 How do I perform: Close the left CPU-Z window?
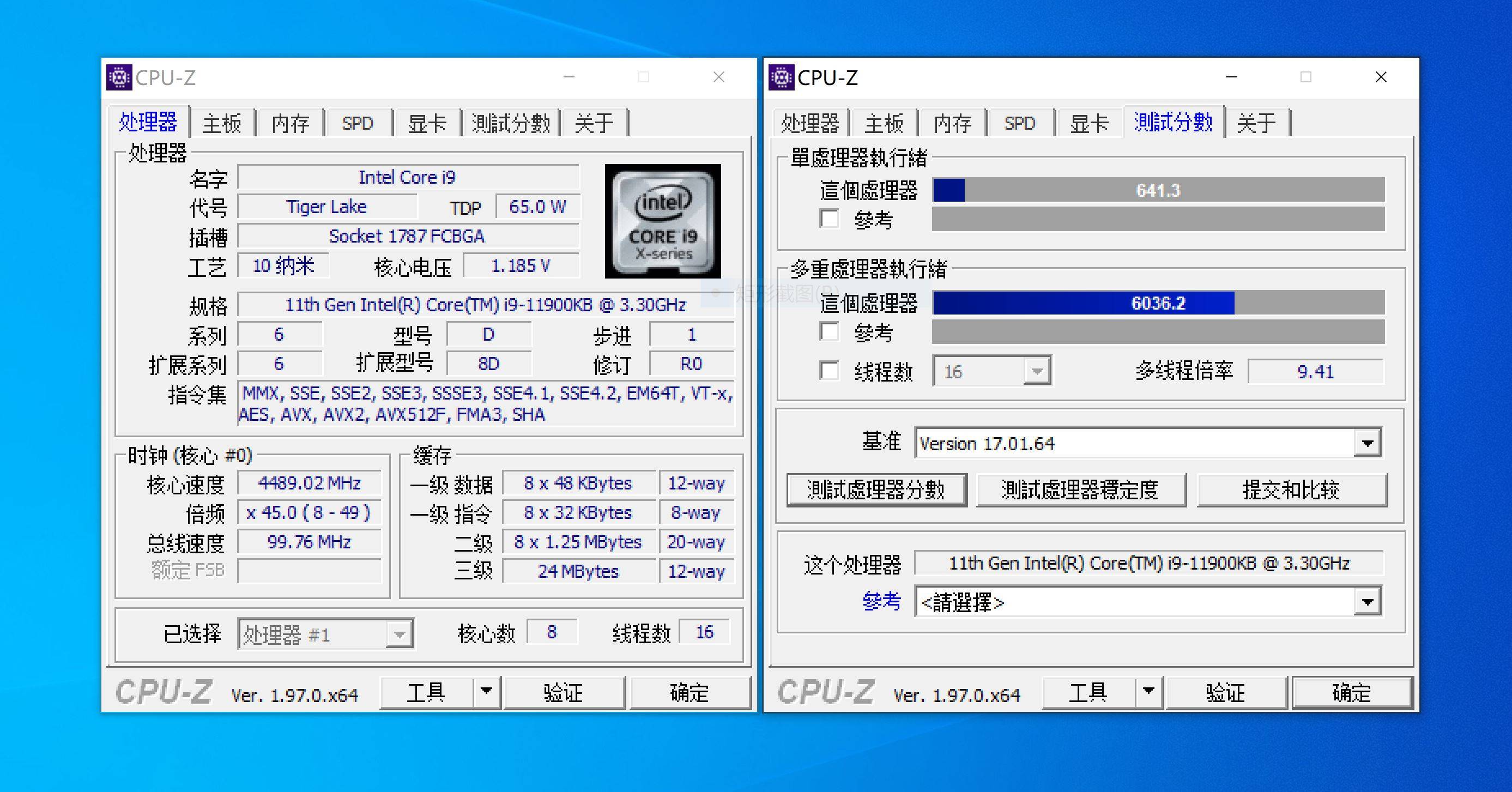click(719, 77)
